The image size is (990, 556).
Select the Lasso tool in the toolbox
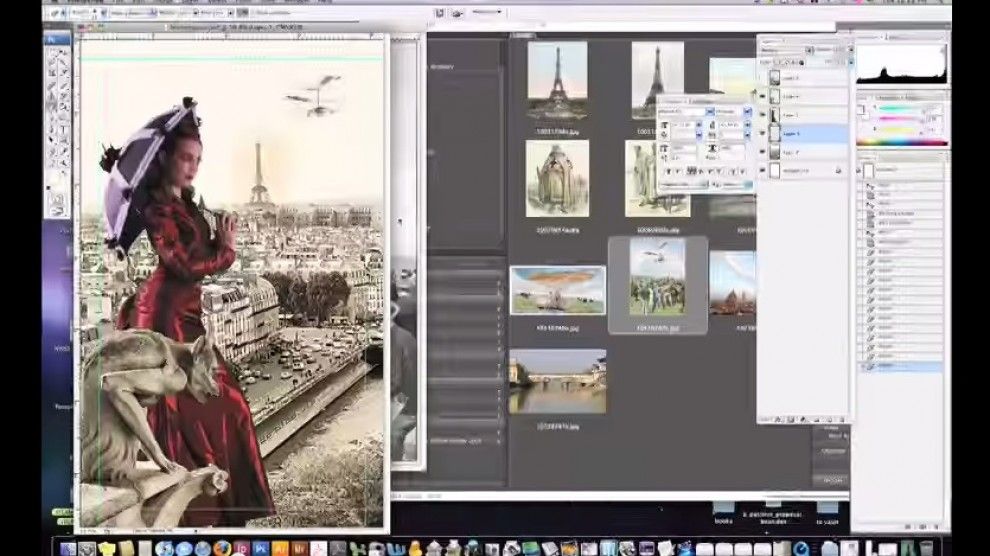pyautogui.click(x=52, y=64)
